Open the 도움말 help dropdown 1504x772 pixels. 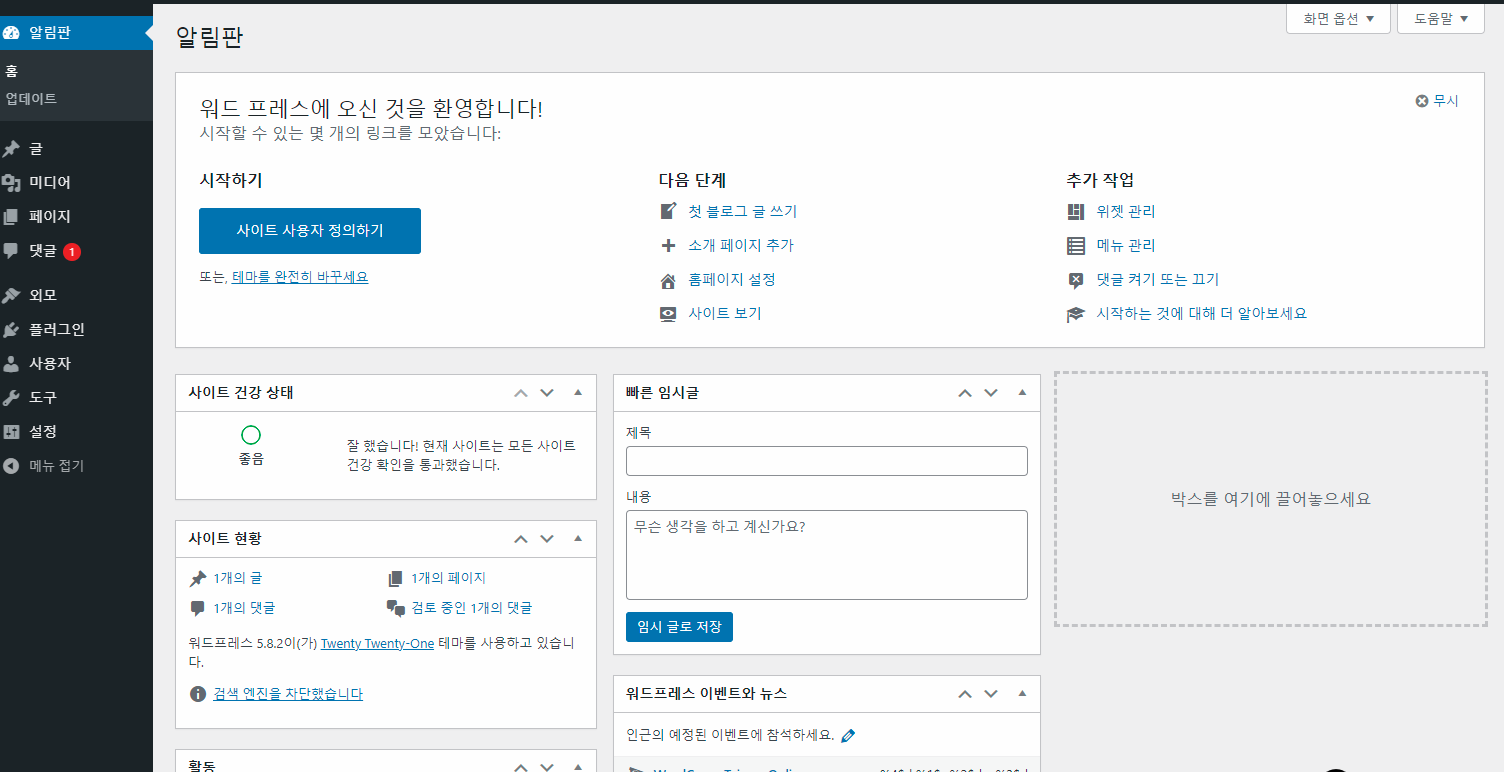[1441, 18]
